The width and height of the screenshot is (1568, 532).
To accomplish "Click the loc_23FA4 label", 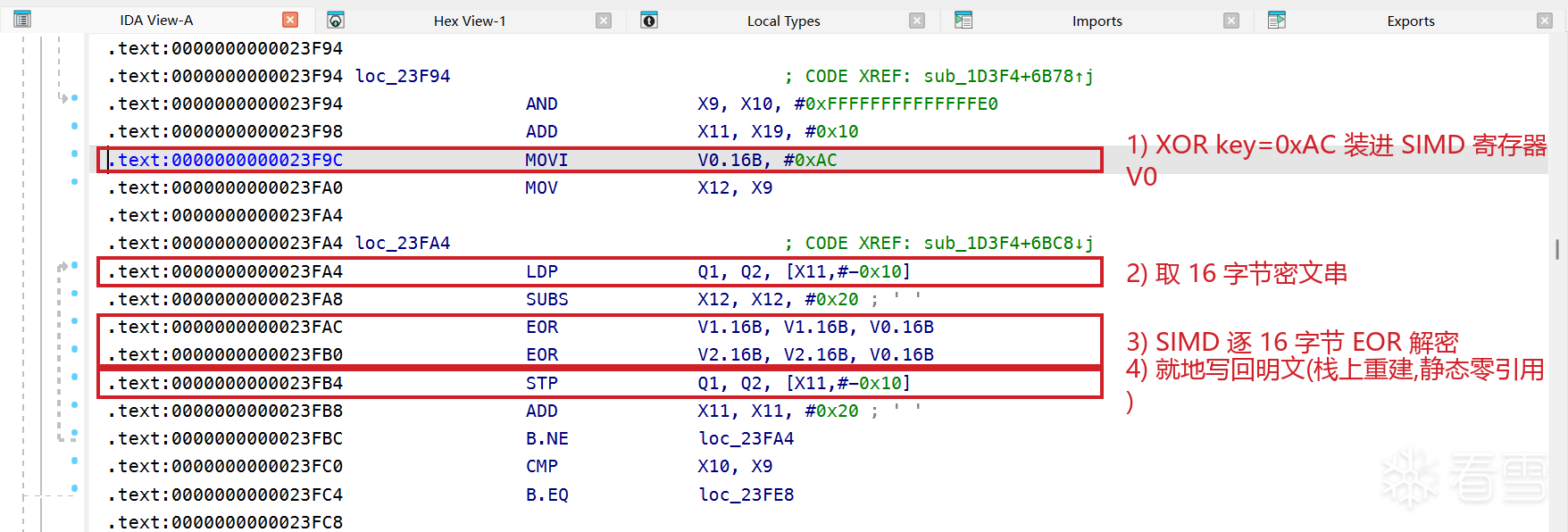I will (x=403, y=243).
